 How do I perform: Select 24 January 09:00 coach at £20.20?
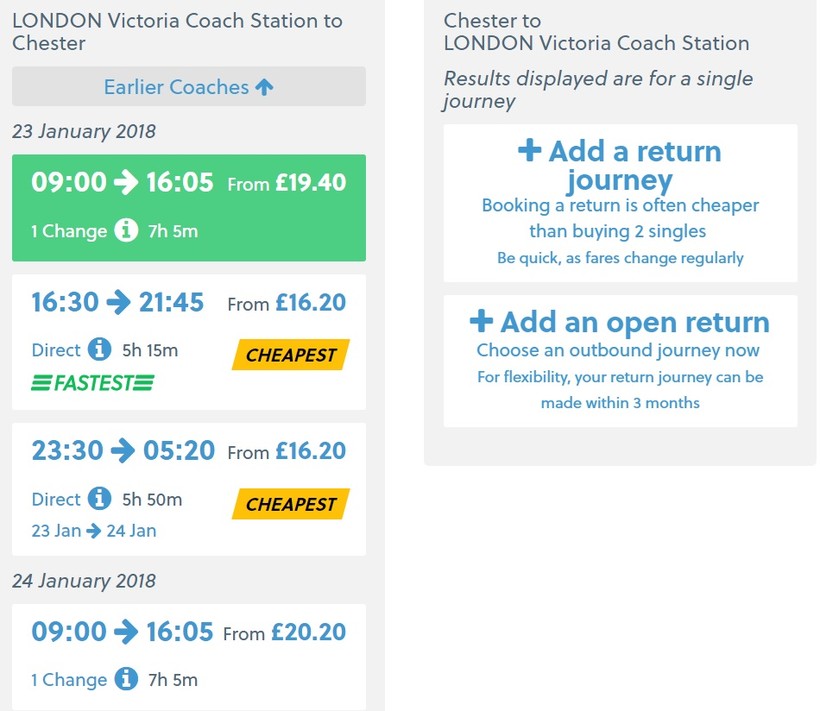tap(189, 634)
